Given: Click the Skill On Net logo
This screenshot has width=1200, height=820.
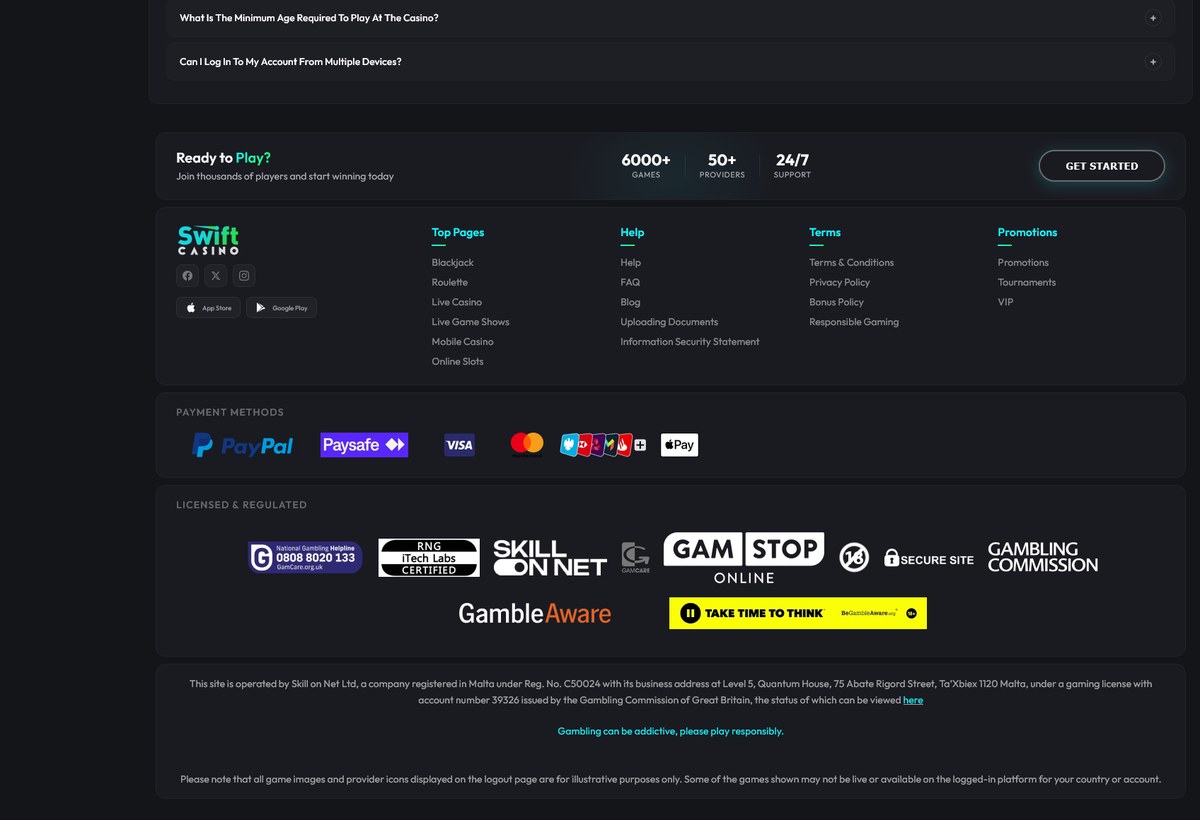Looking at the screenshot, I should coord(550,558).
